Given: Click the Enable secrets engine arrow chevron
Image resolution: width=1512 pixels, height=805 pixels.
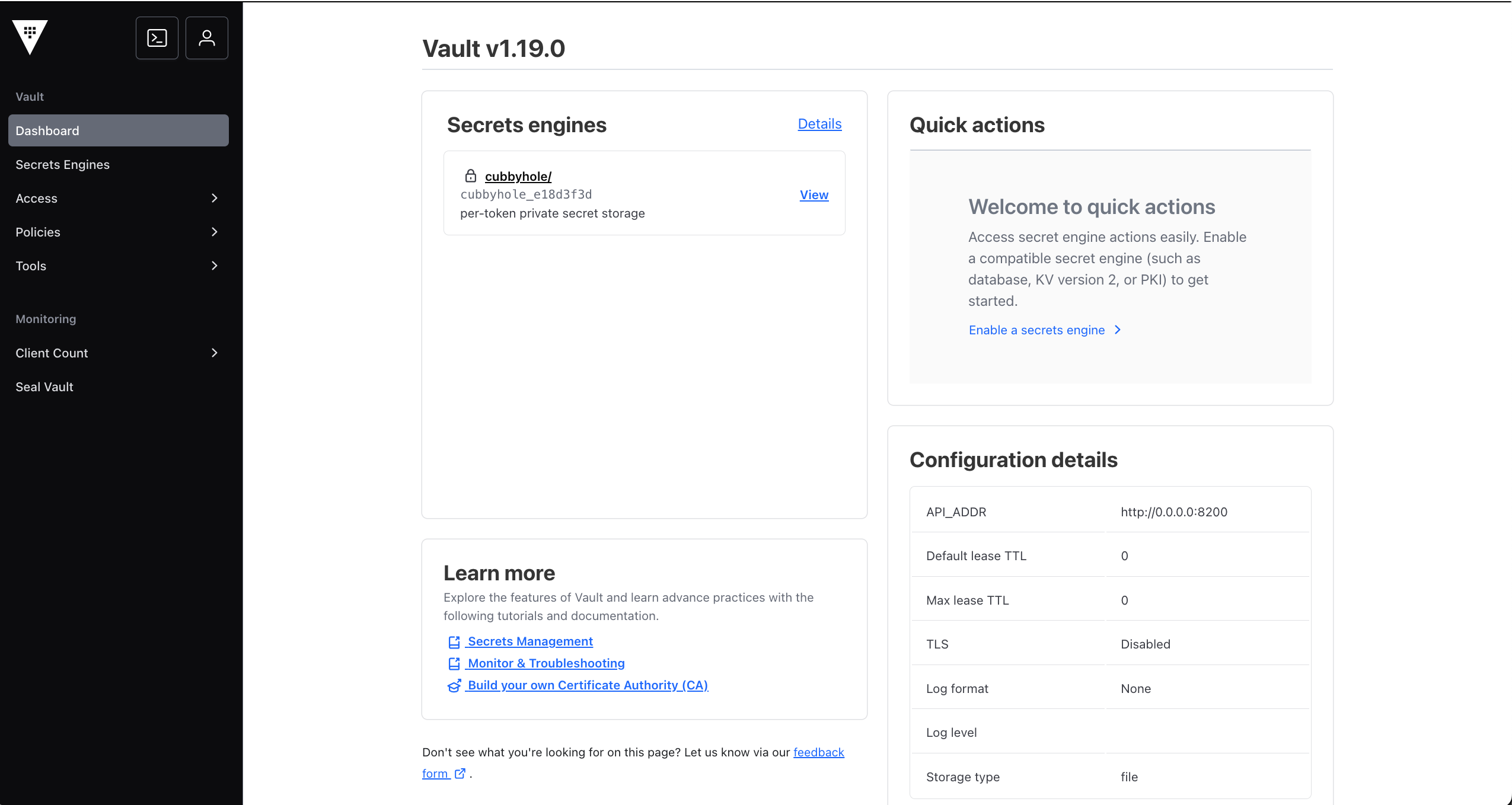Looking at the screenshot, I should 1118,330.
